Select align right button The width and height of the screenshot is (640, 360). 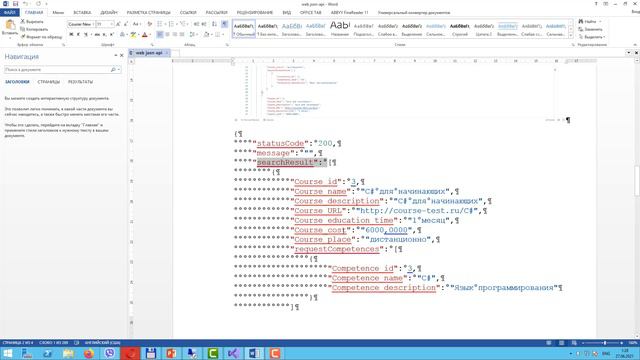(175, 35)
